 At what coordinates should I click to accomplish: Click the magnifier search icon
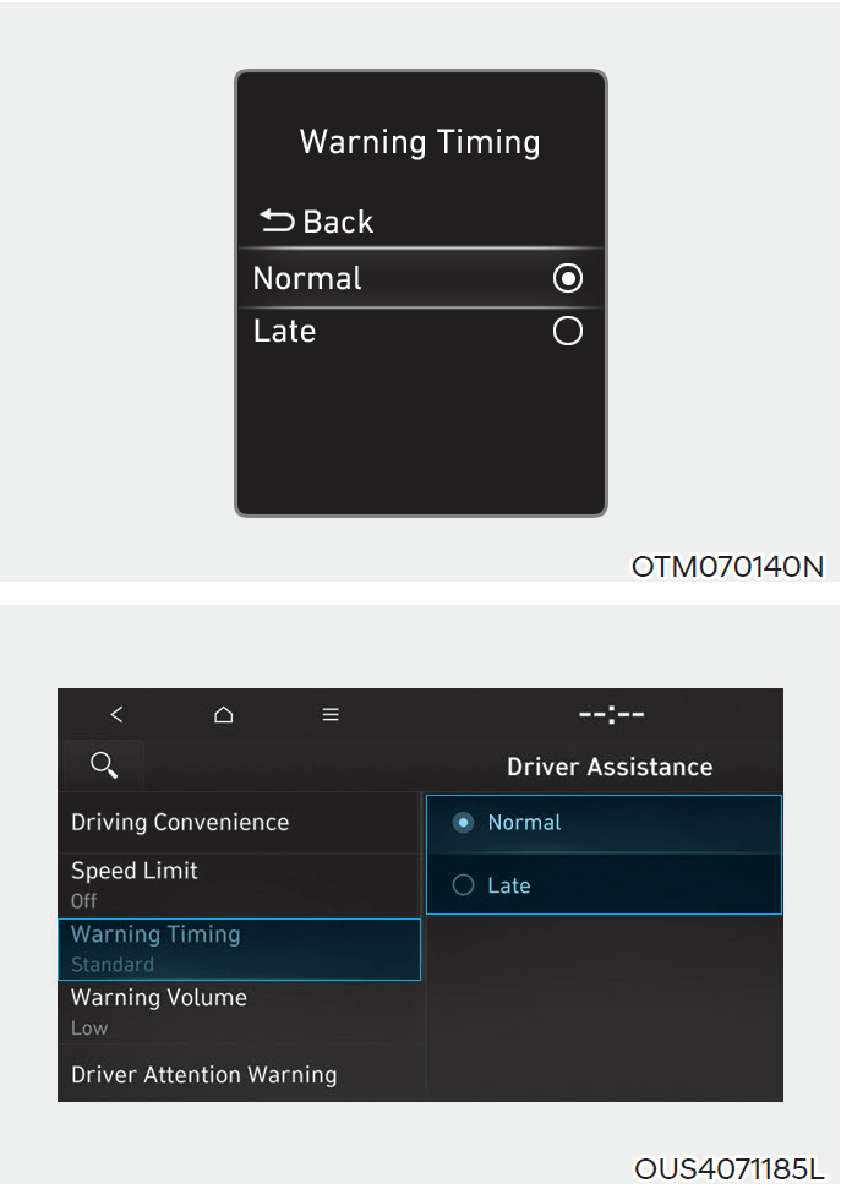coord(104,765)
